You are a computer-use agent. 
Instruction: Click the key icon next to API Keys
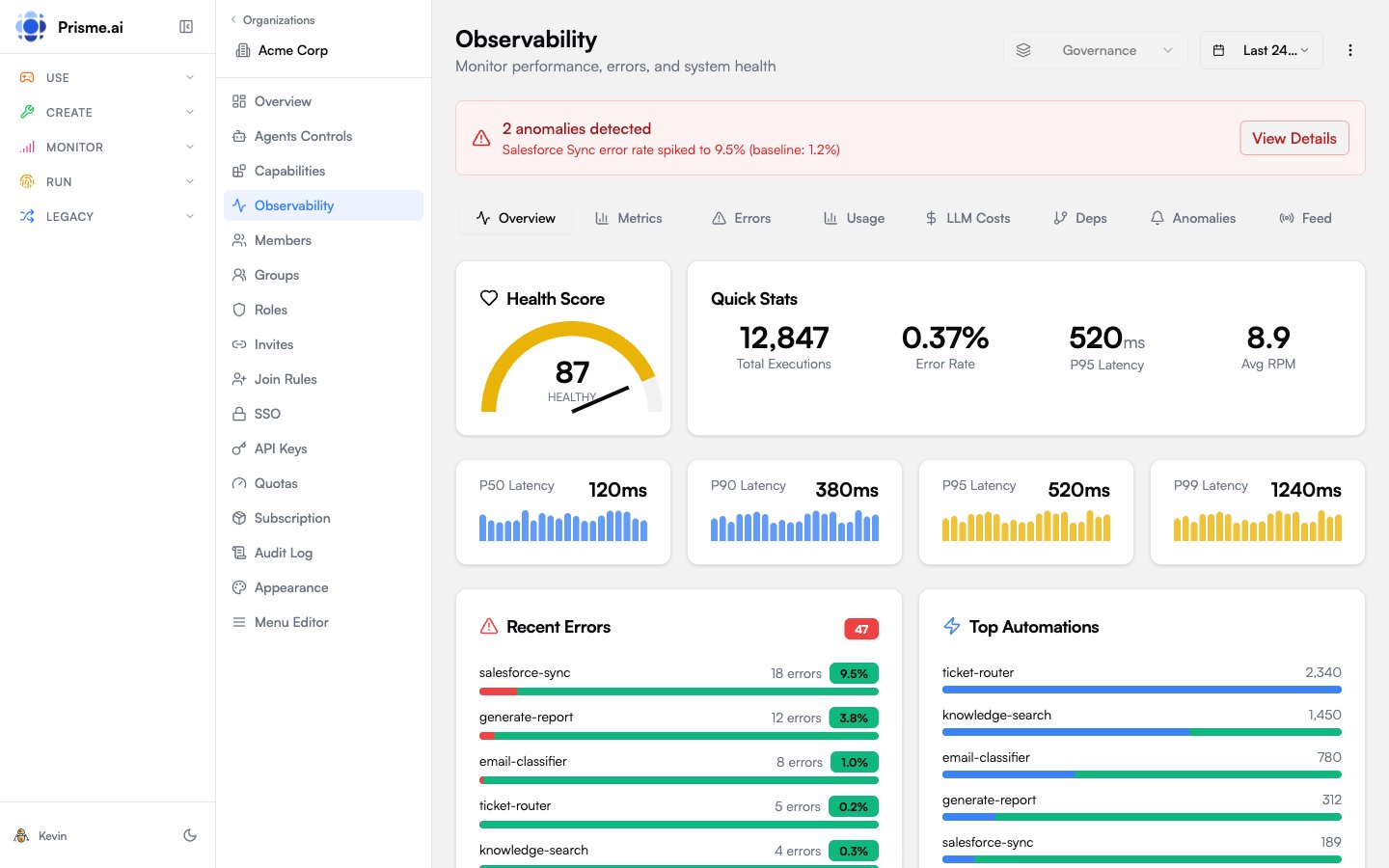(x=239, y=448)
